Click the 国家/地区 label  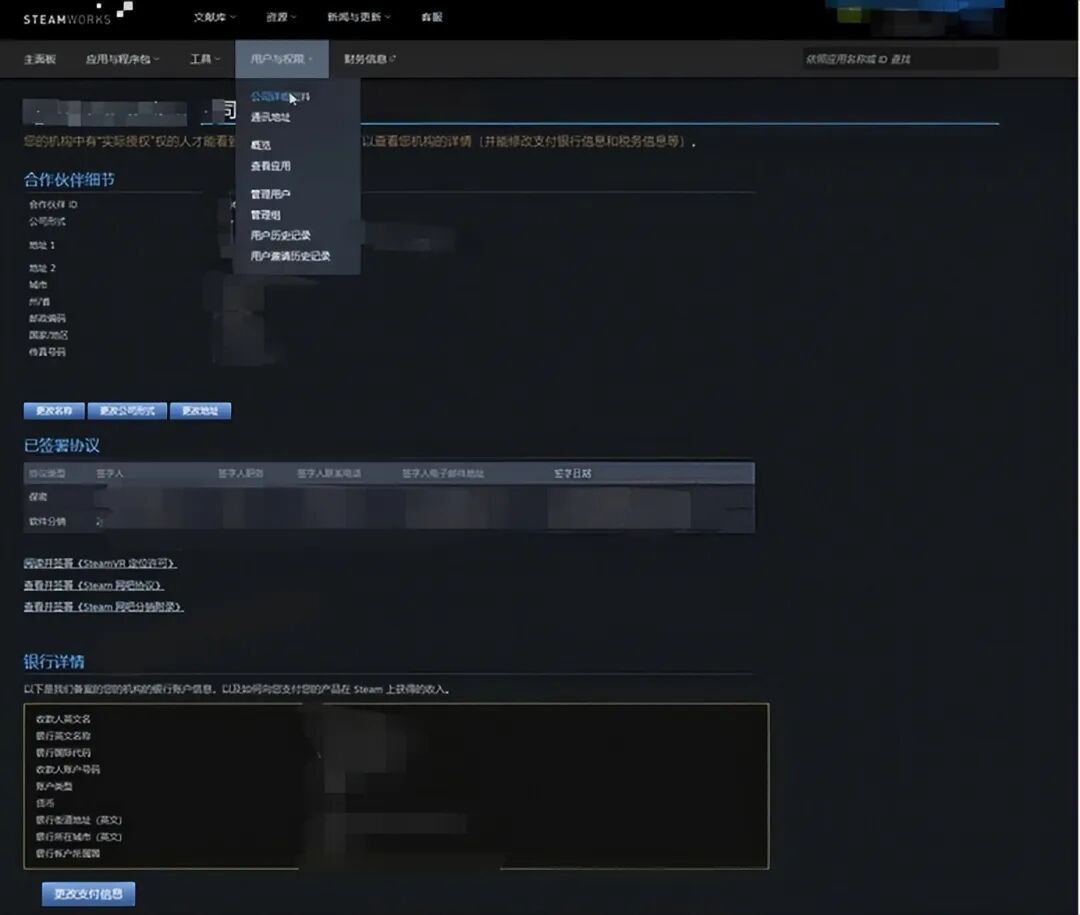click(48, 335)
